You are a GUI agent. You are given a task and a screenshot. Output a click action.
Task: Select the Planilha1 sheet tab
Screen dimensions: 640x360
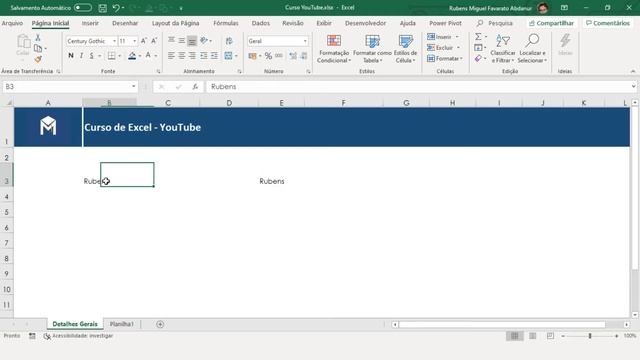click(122, 324)
